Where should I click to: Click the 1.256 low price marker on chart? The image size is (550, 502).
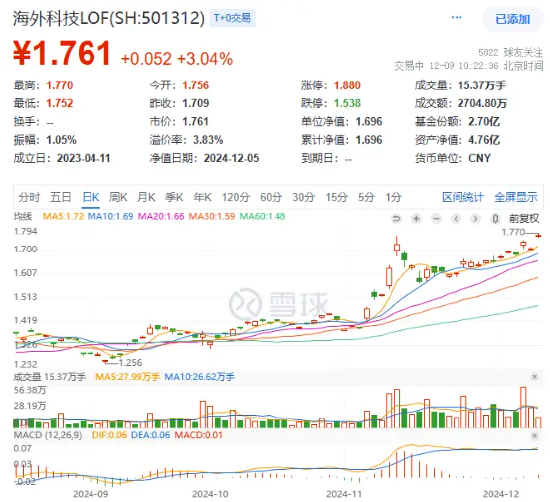pyautogui.click(x=130, y=362)
